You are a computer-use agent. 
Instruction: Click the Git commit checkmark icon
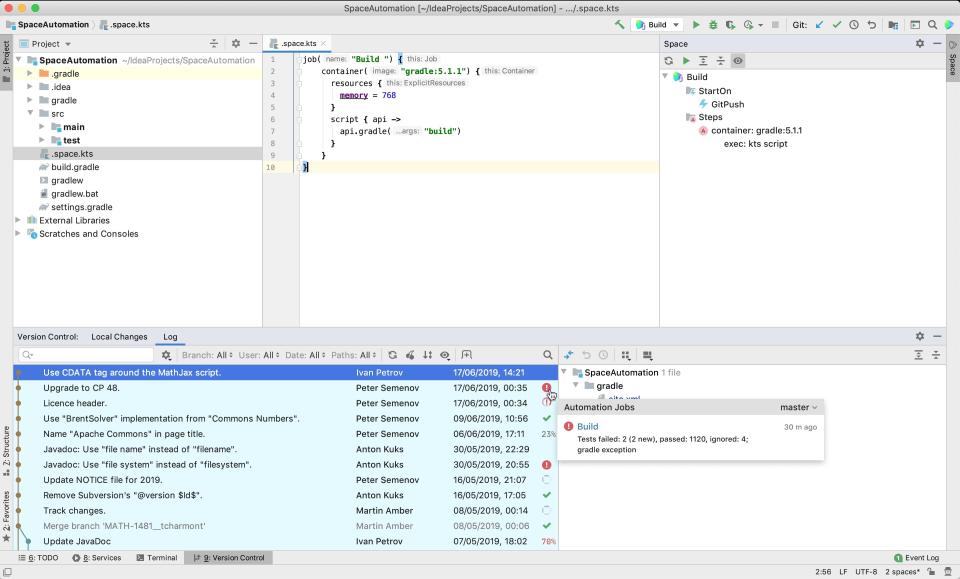point(837,24)
